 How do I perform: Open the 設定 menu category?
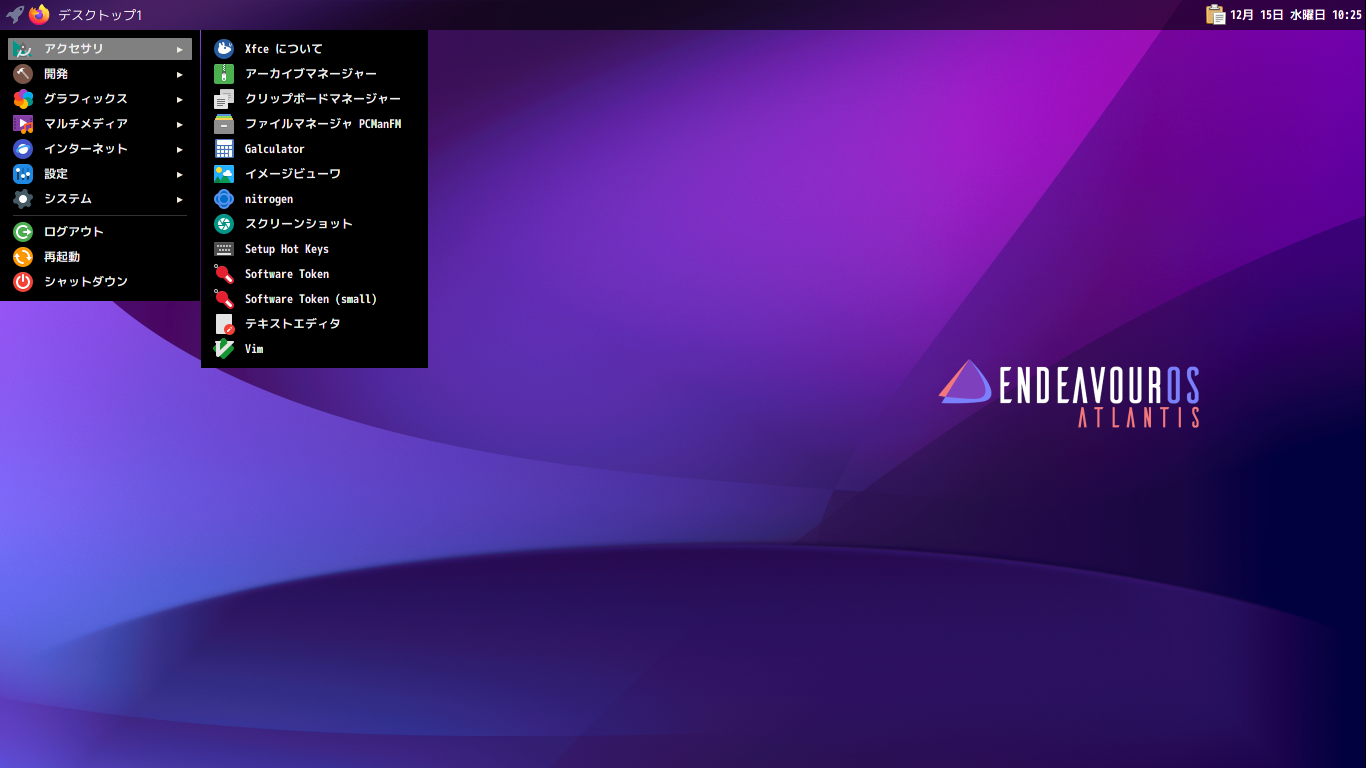[100, 174]
